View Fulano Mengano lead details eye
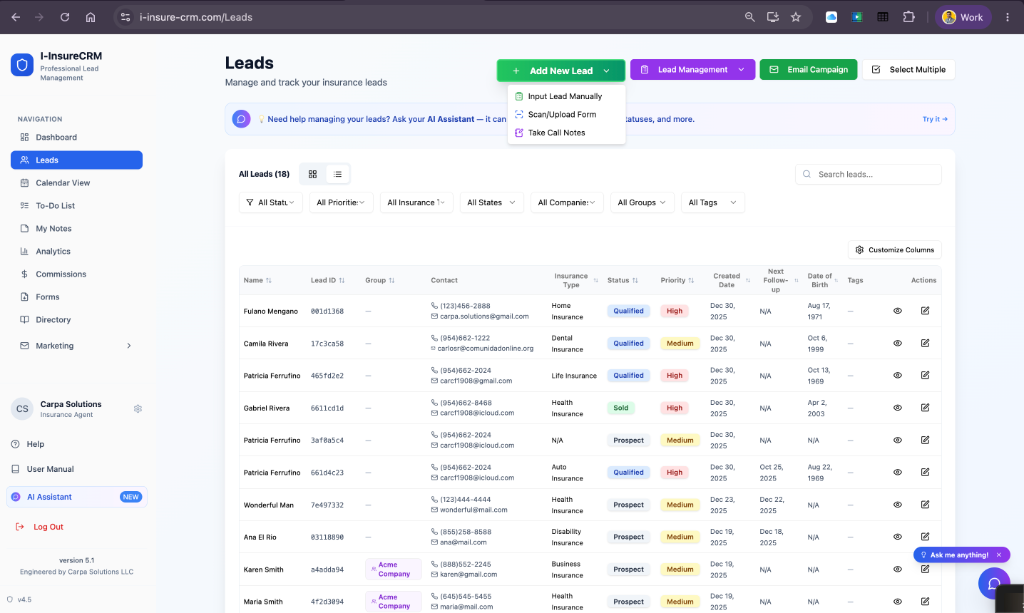1024x613 pixels. point(897,311)
